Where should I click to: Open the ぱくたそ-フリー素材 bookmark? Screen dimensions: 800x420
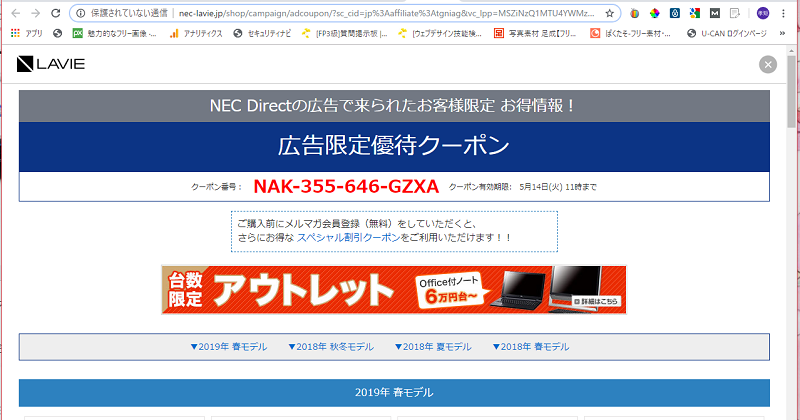coord(631,33)
